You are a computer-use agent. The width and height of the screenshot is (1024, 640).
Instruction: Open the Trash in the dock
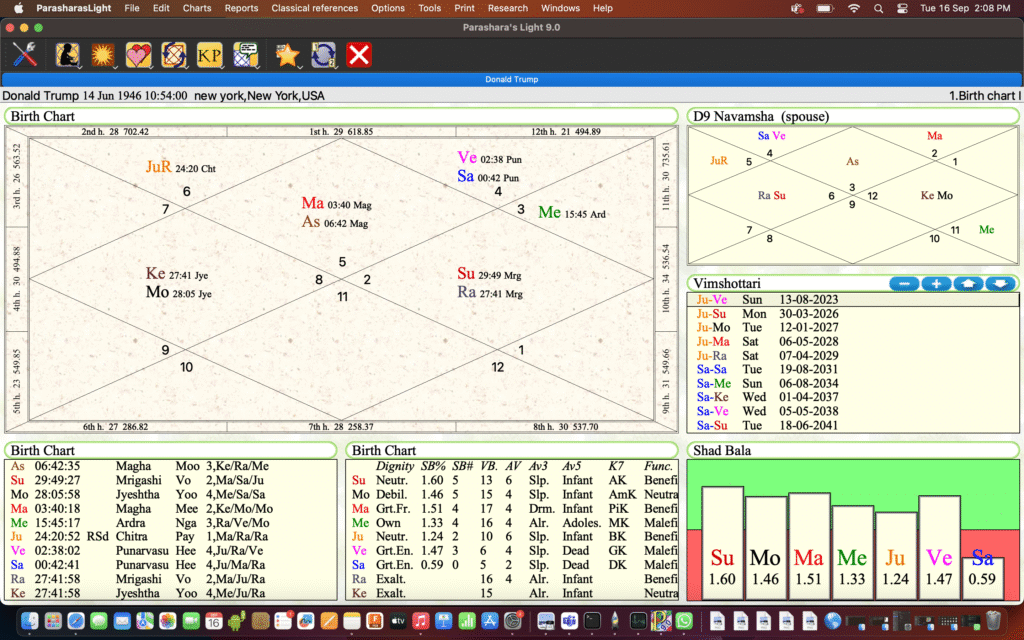(x=993, y=620)
